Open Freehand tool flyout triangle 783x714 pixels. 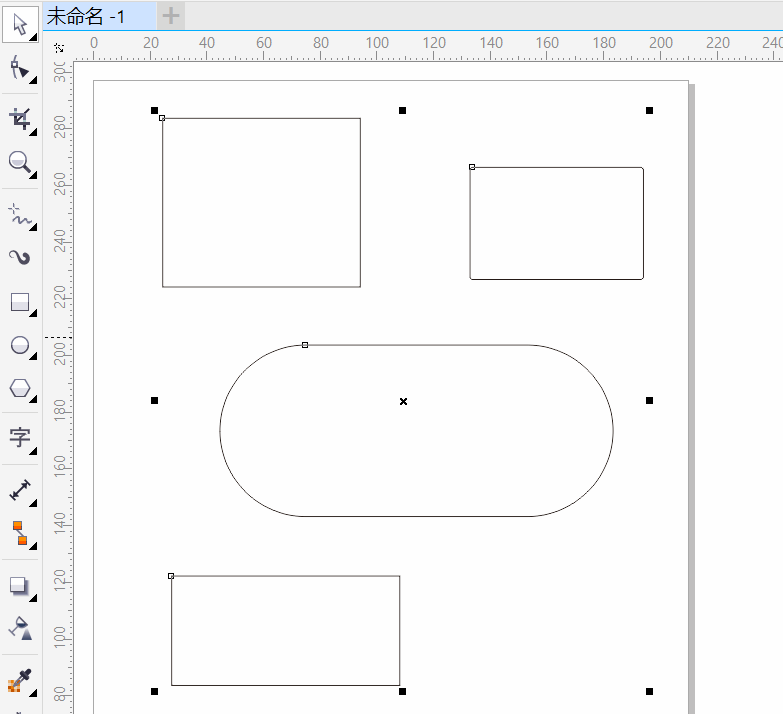coord(33,227)
